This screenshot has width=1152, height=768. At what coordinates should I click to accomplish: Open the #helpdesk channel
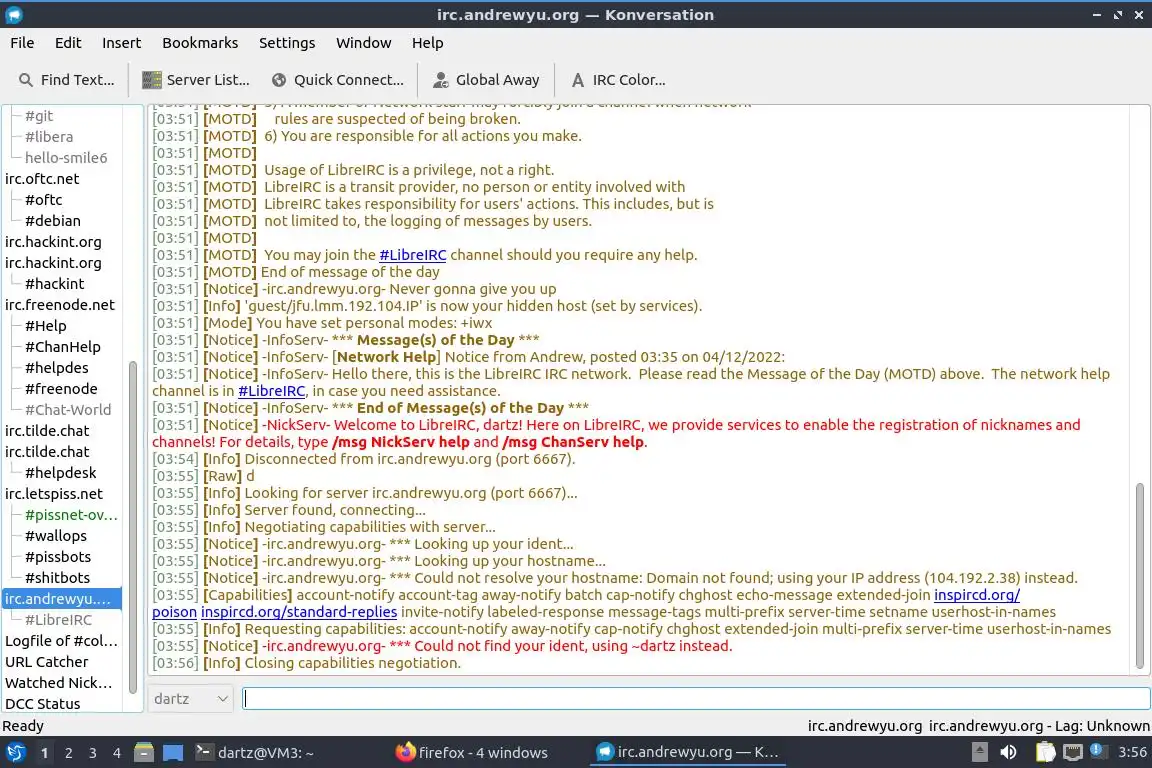[x=60, y=473]
